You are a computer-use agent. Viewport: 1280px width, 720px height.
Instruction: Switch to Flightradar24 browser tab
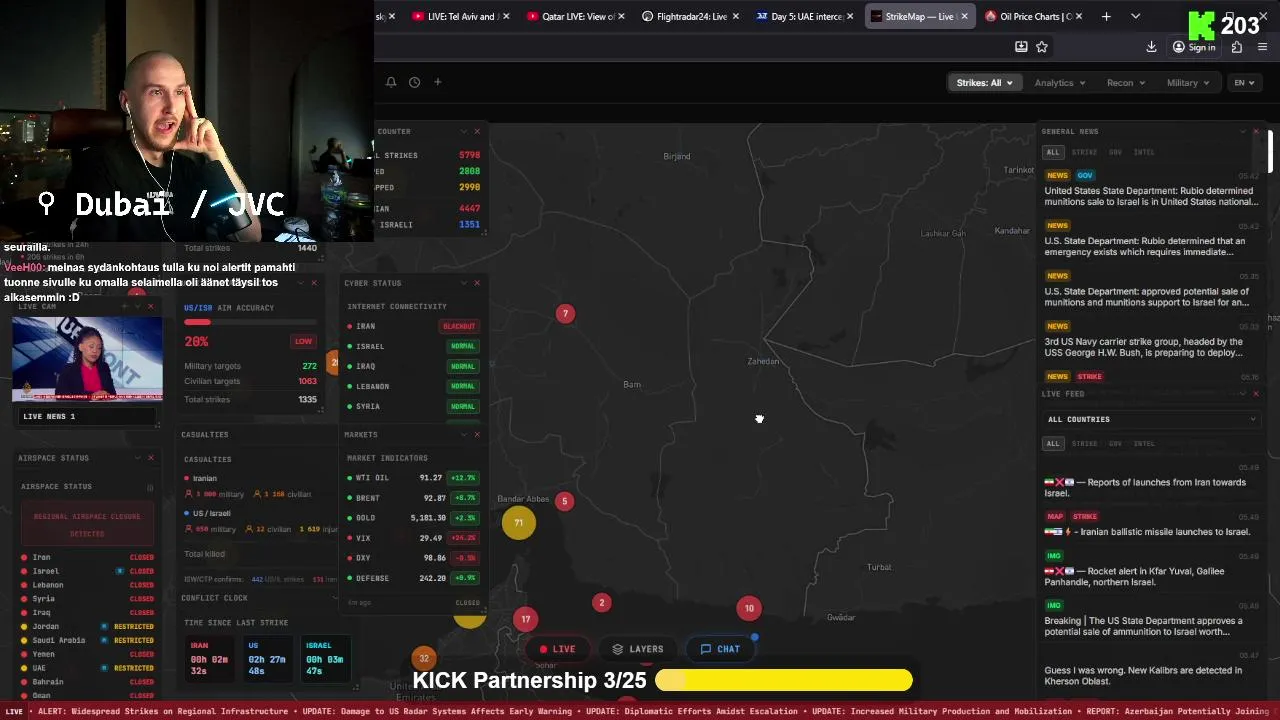coord(692,16)
